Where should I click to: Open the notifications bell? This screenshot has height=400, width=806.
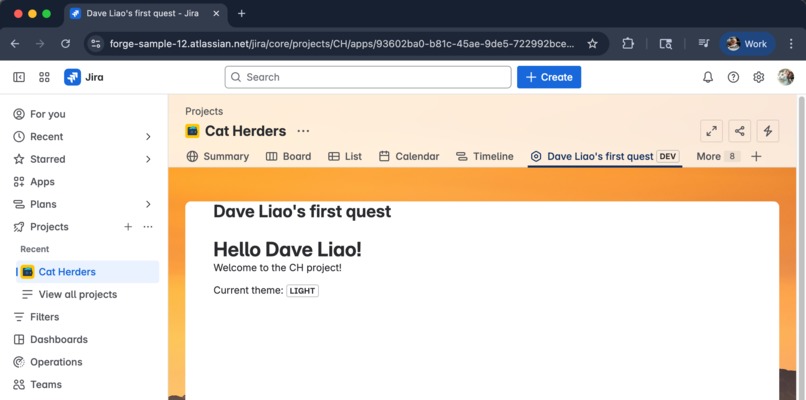click(708, 77)
